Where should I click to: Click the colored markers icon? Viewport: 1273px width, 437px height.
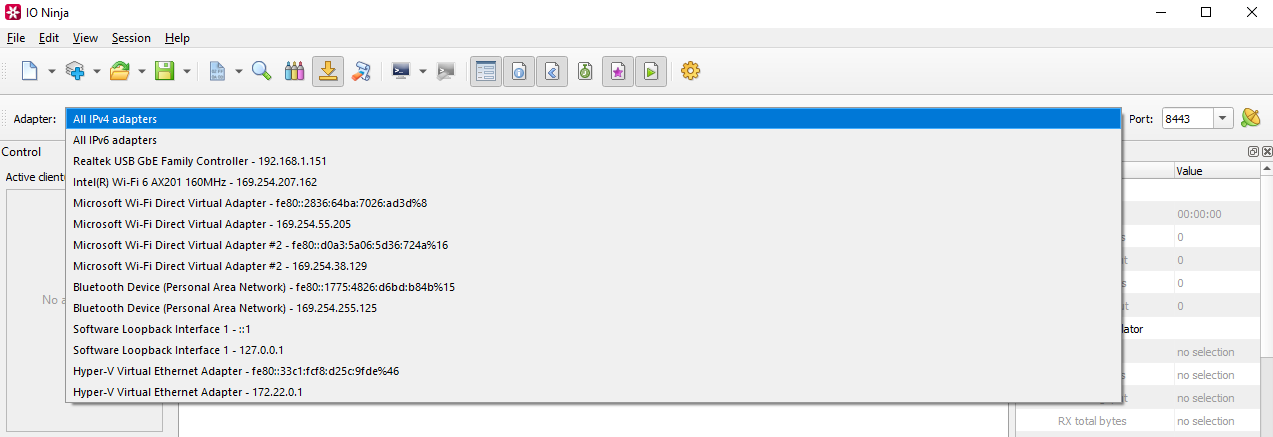point(294,71)
